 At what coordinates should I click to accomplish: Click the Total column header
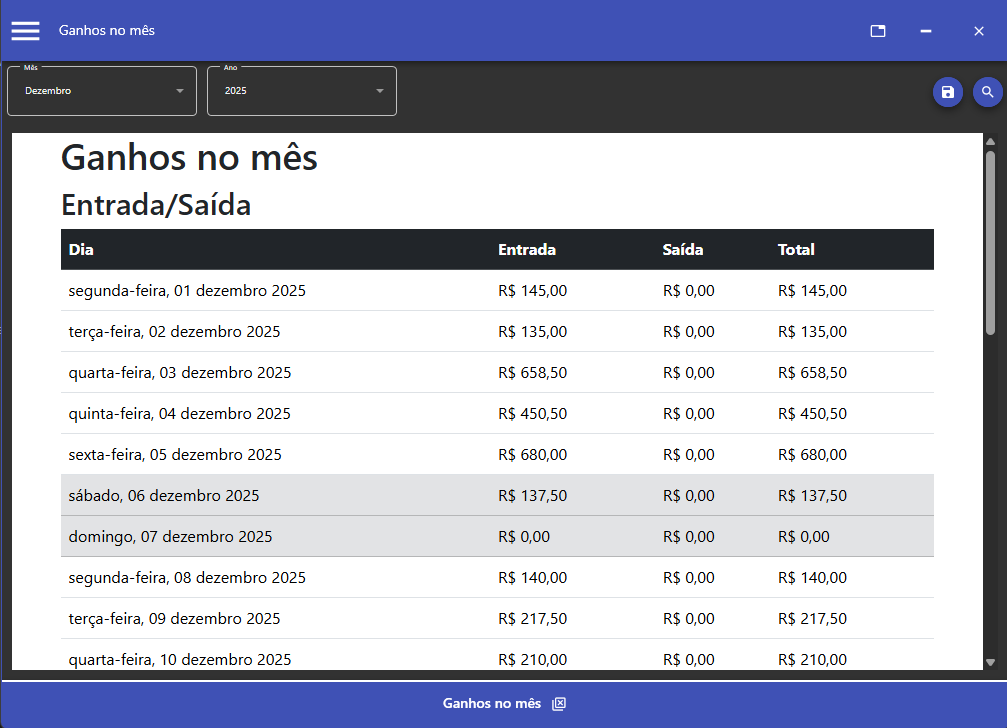pyautogui.click(x=796, y=249)
